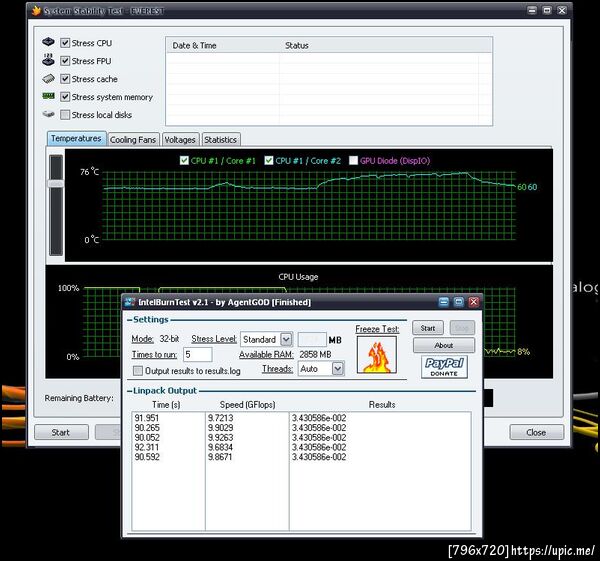Select the 92.311 time entry
Image resolution: width=600 pixels, height=561 pixels.
(147, 447)
